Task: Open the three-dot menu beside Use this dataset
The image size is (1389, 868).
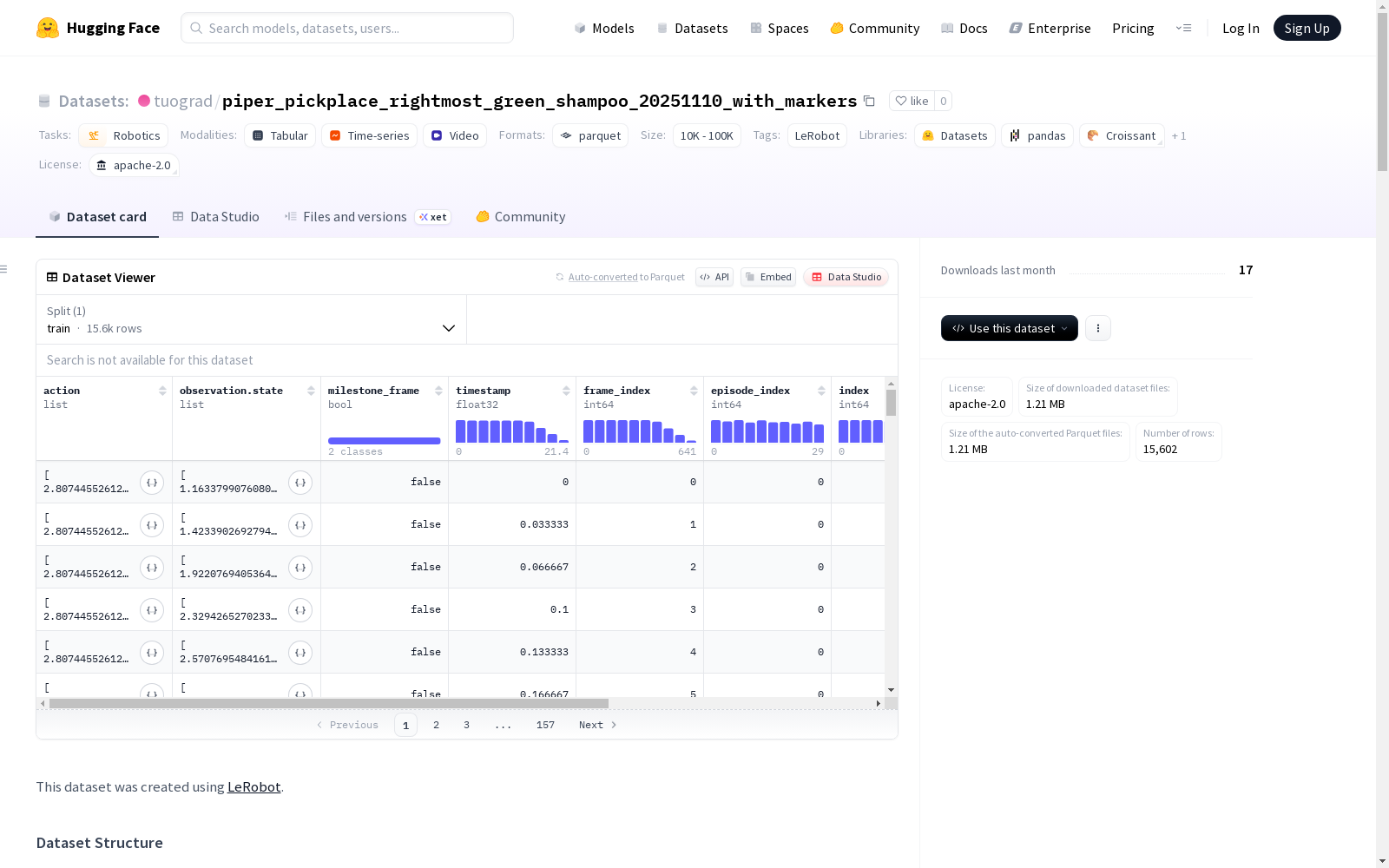Action: [x=1098, y=328]
